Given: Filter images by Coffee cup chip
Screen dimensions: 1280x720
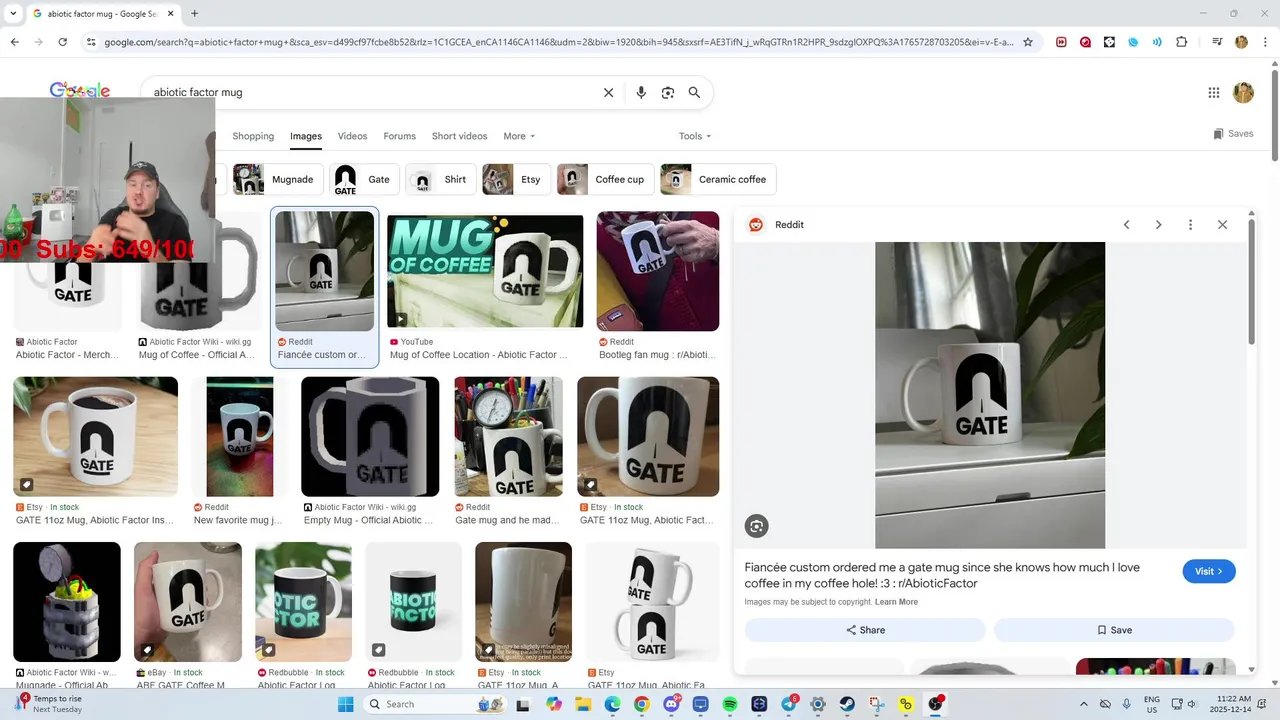Looking at the screenshot, I should 606,179.
